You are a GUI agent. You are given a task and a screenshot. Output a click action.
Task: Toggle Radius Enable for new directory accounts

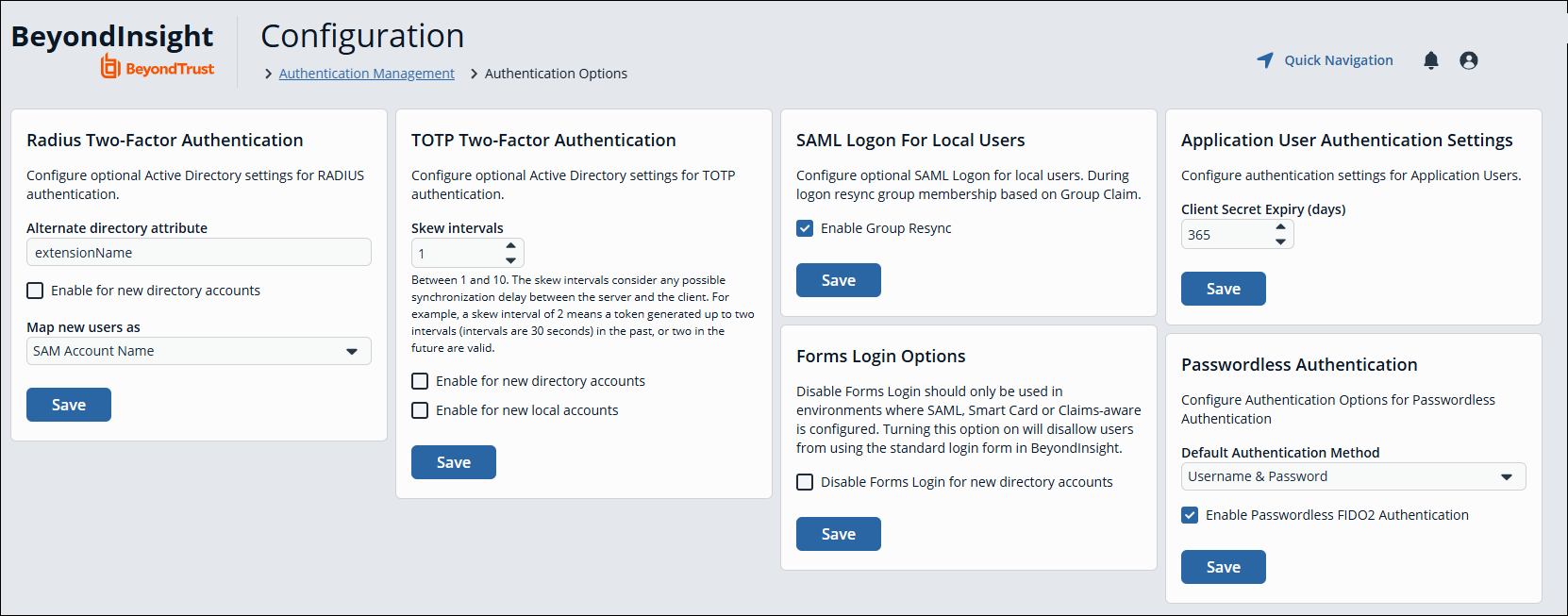pos(35,291)
